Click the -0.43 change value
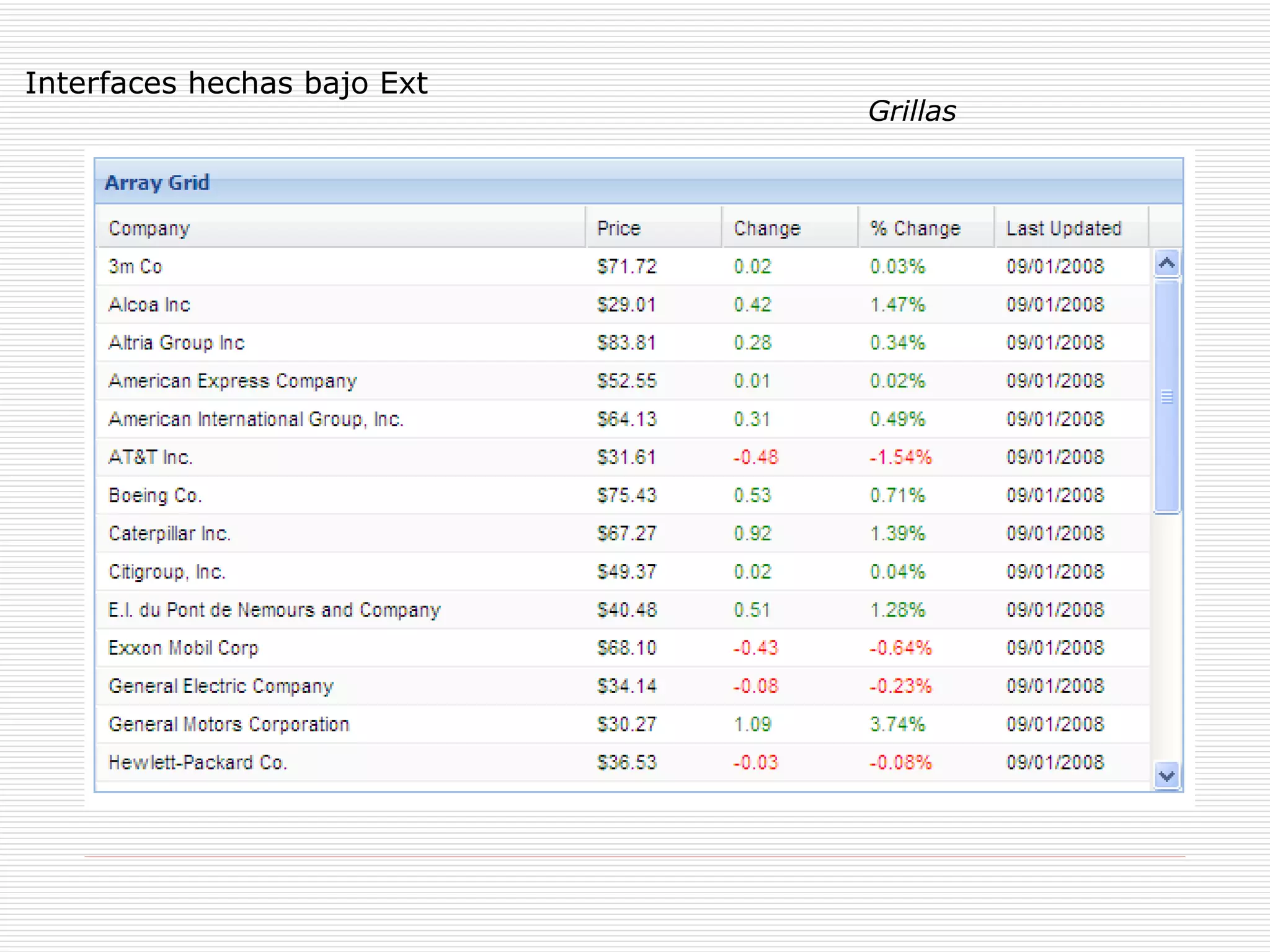The image size is (1270, 952). pos(756,648)
